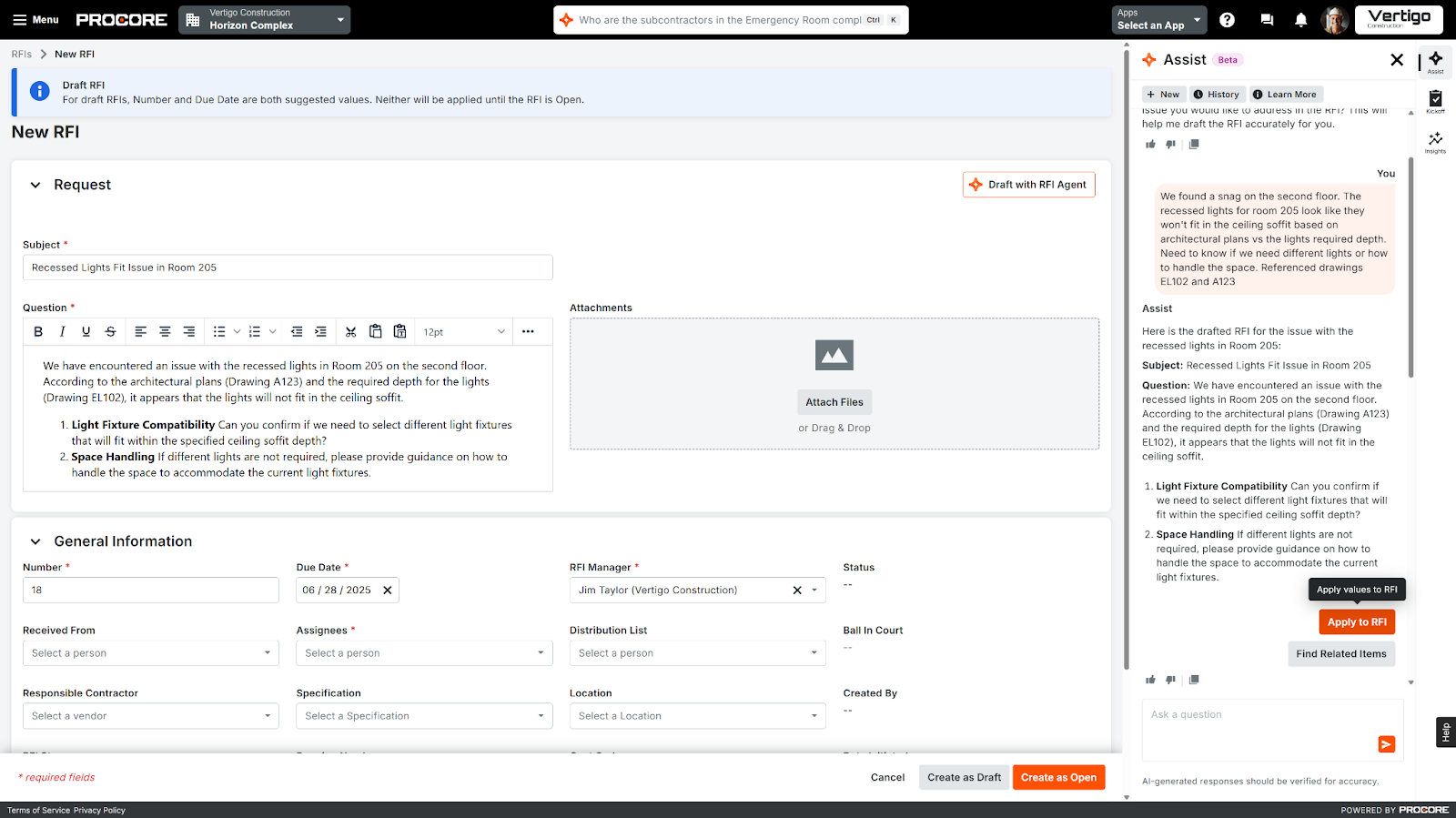Start a New Assist conversation

coord(1163,95)
